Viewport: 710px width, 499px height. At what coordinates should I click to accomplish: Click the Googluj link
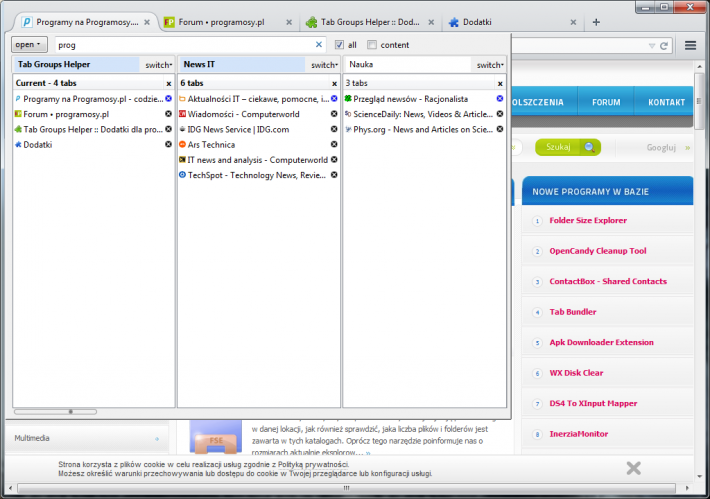(661, 148)
